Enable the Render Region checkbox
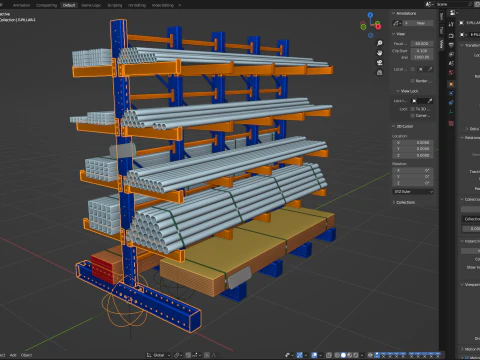The height and width of the screenshot is (360, 480). tap(413, 81)
